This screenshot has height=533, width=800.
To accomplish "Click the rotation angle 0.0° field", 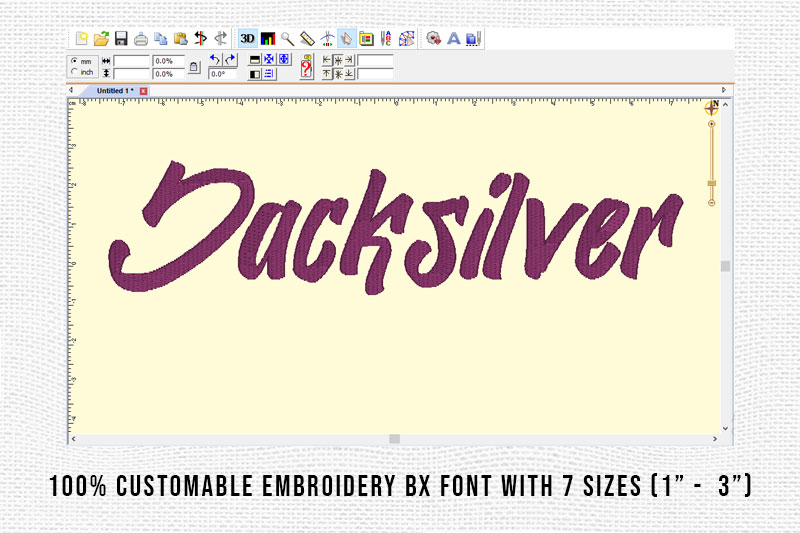I will pos(222,74).
